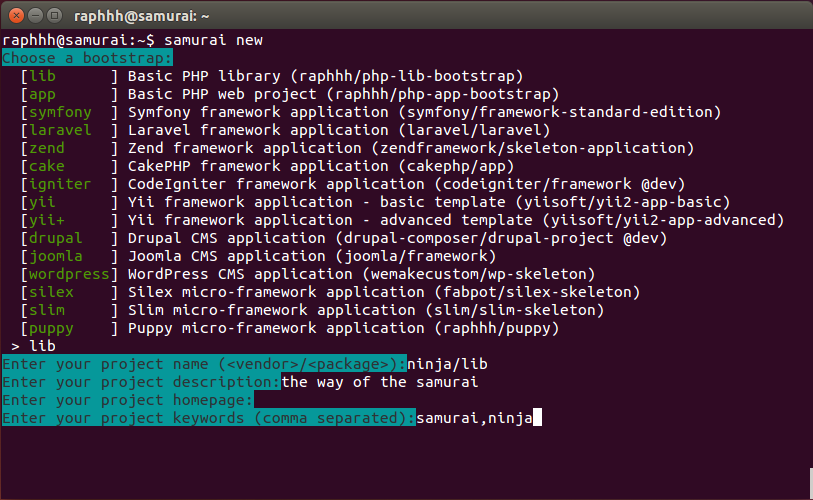Click 'the way of the samurai' text

(x=380, y=382)
